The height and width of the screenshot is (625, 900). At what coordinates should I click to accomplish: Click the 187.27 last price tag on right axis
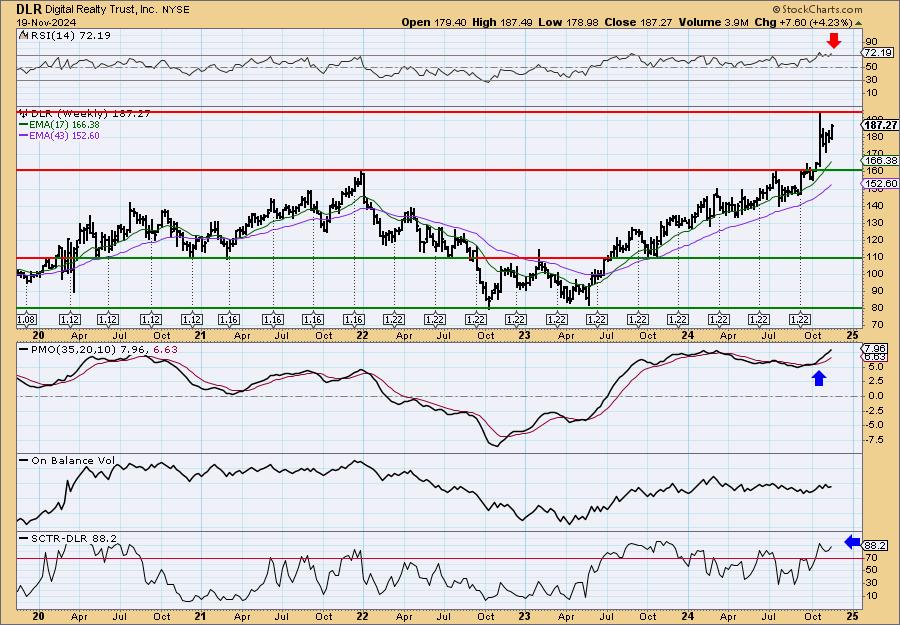[x=880, y=125]
